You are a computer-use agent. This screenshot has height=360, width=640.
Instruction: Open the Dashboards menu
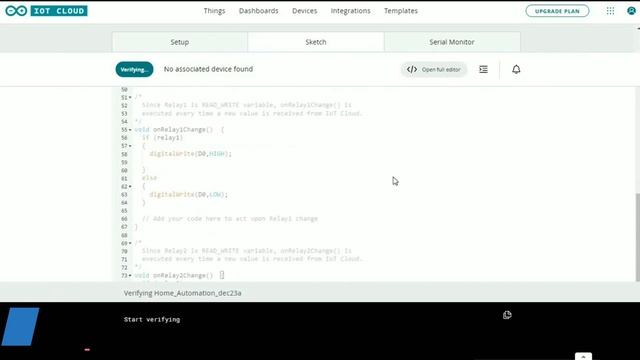click(x=258, y=11)
